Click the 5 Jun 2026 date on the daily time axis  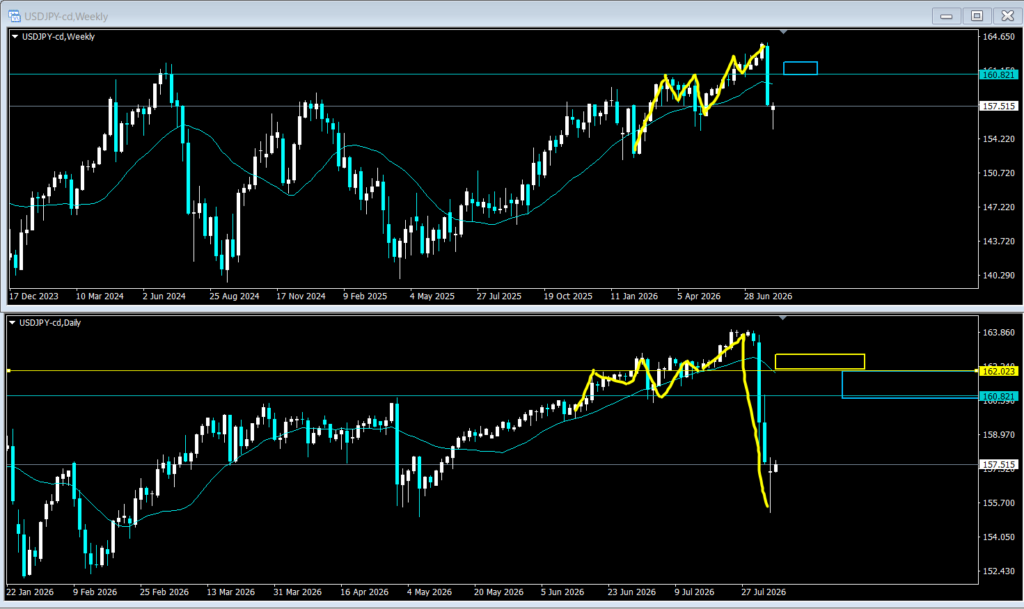coord(562,592)
